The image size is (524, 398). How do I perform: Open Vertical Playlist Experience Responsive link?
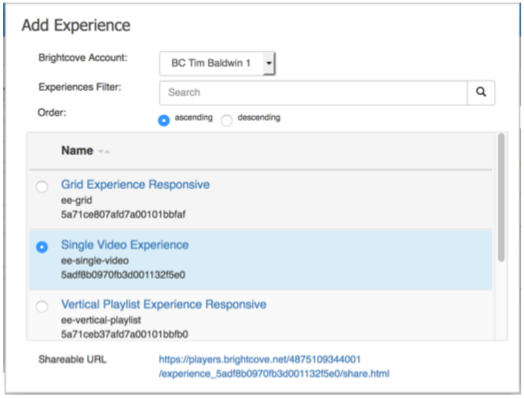pos(164,304)
